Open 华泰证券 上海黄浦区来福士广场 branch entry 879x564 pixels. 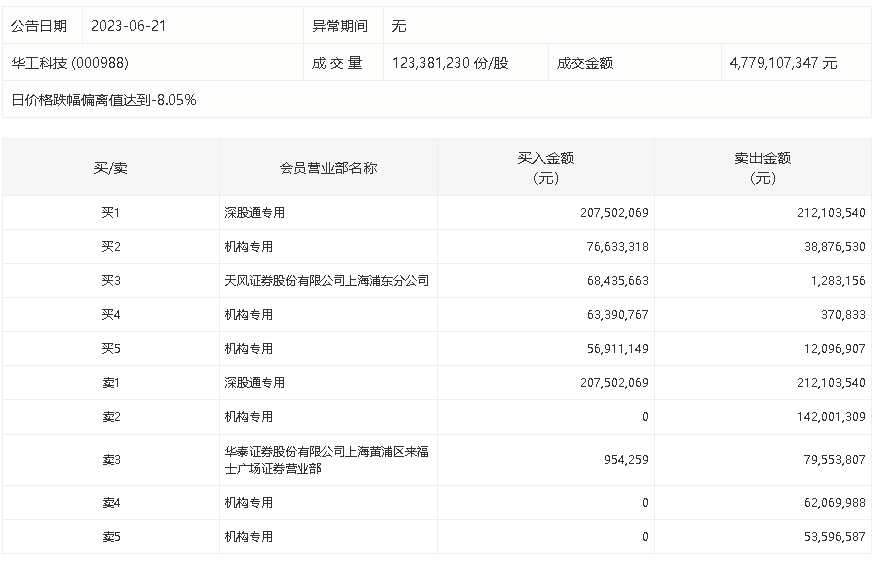pyautogui.click(x=326, y=460)
